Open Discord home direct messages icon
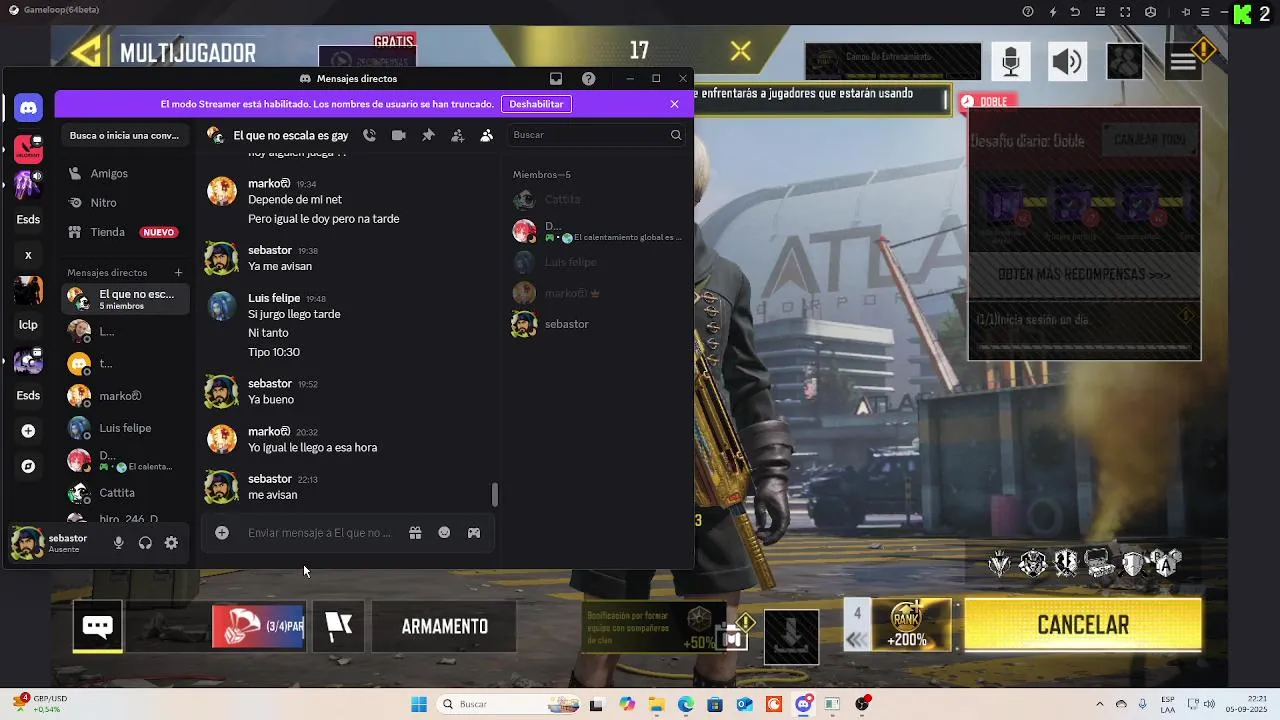1280x720 pixels. pyautogui.click(x=28, y=108)
